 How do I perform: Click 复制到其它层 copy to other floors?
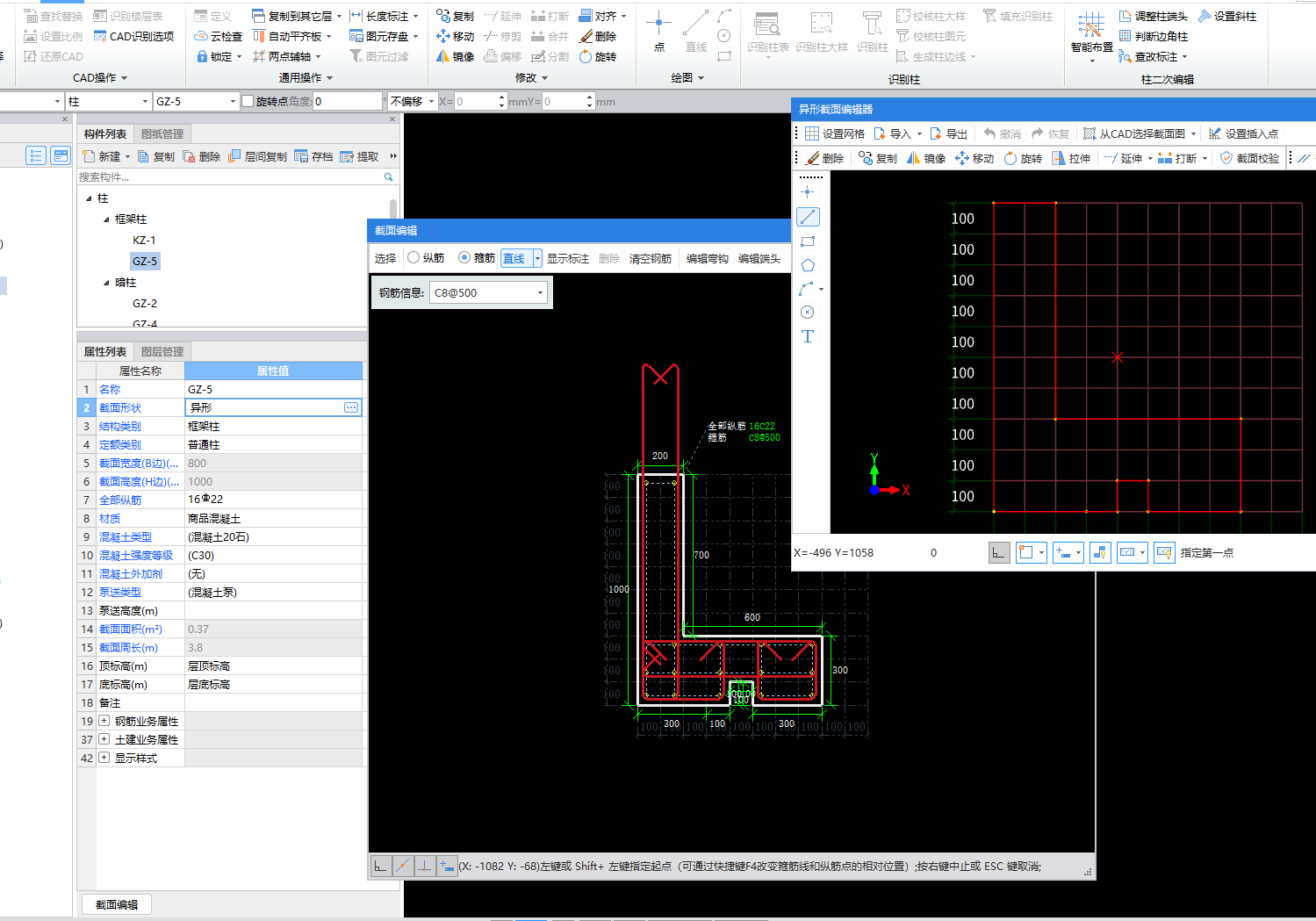pos(296,16)
